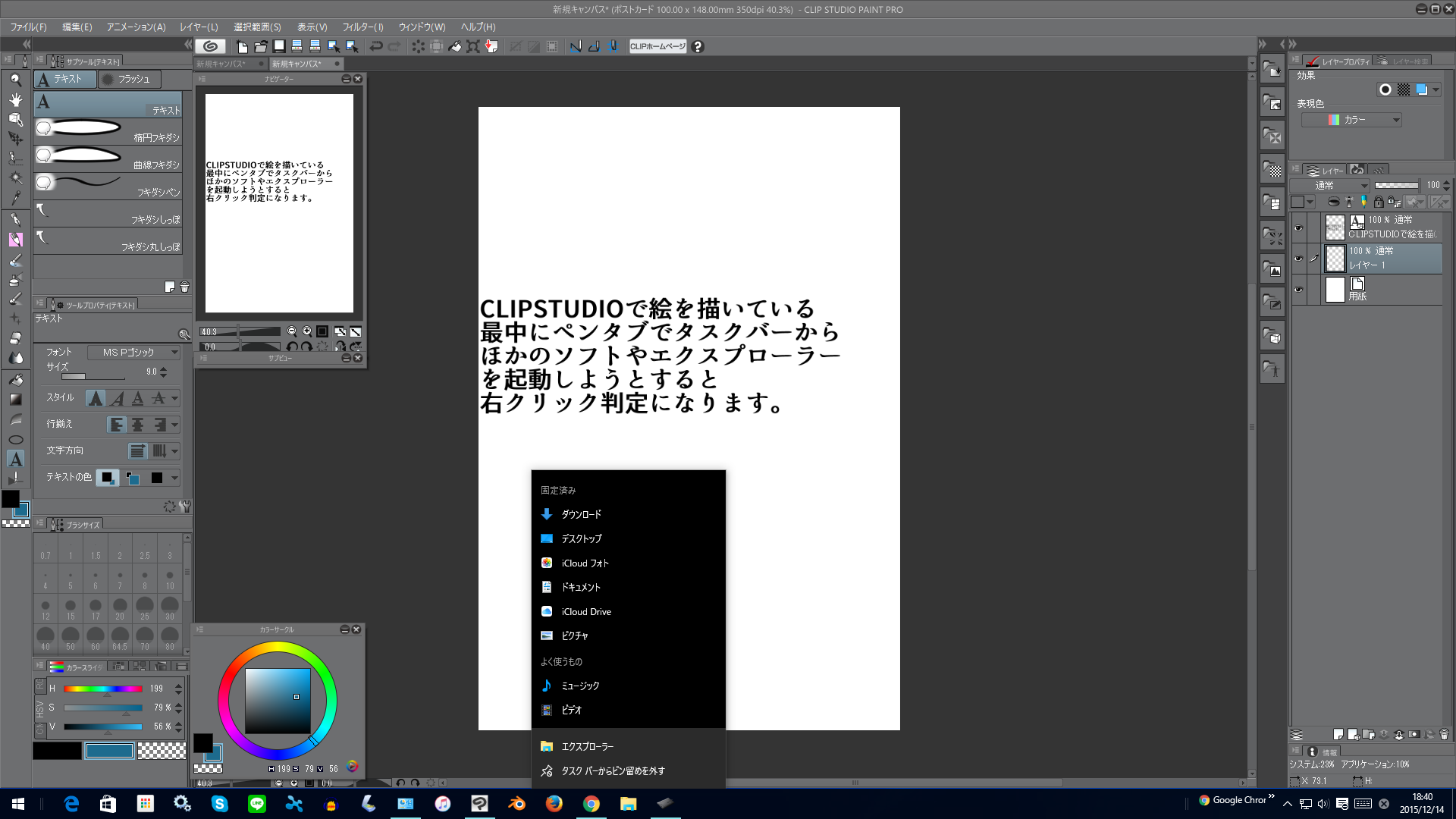The width and height of the screenshot is (1456, 819).
Task: Select the Zoom magnifier tool
Action: [x=15, y=80]
